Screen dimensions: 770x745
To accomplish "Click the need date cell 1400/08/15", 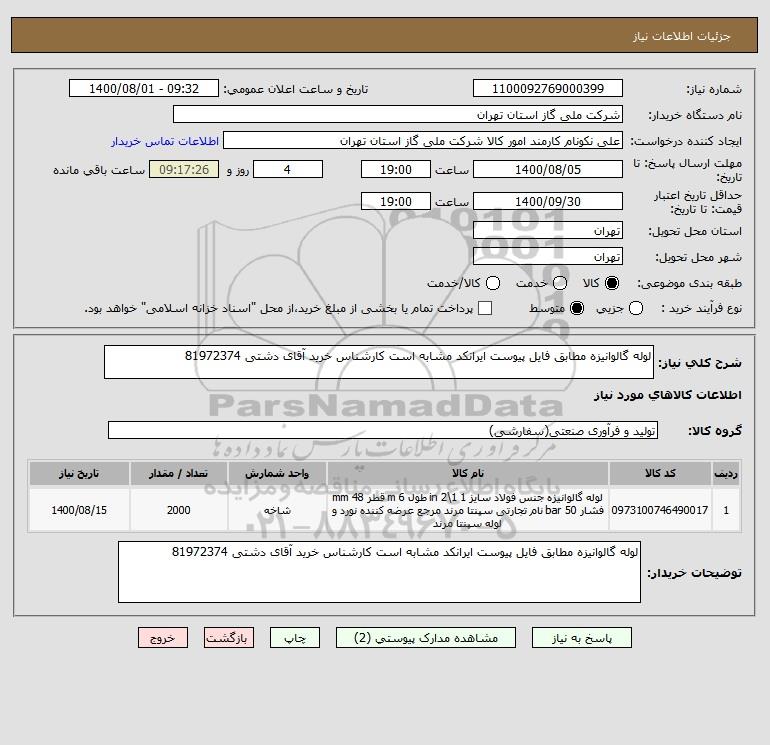I will click(x=79, y=510).
